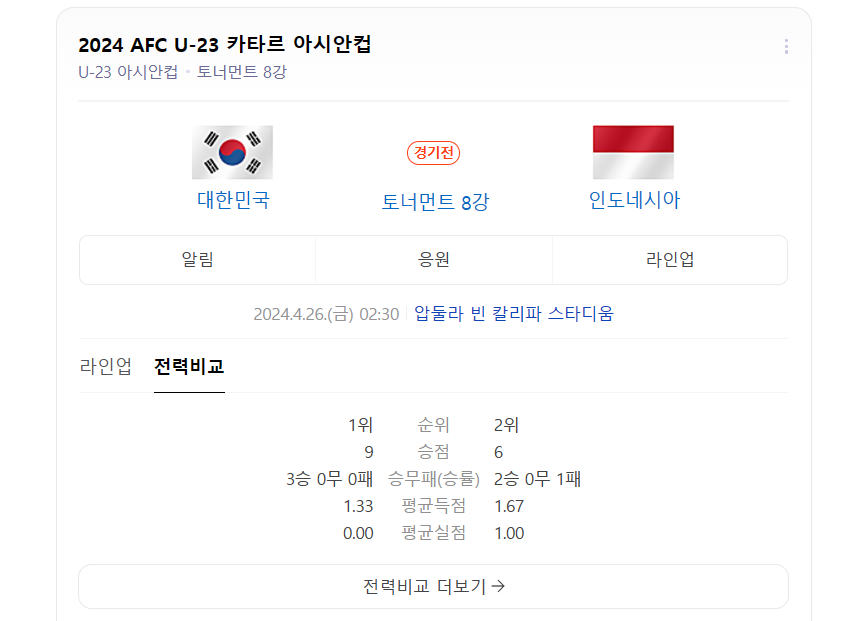Image resolution: width=846 pixels, height=621 pixels.
Task: Select the 전력비교 tab
Action: coord(189,367)
